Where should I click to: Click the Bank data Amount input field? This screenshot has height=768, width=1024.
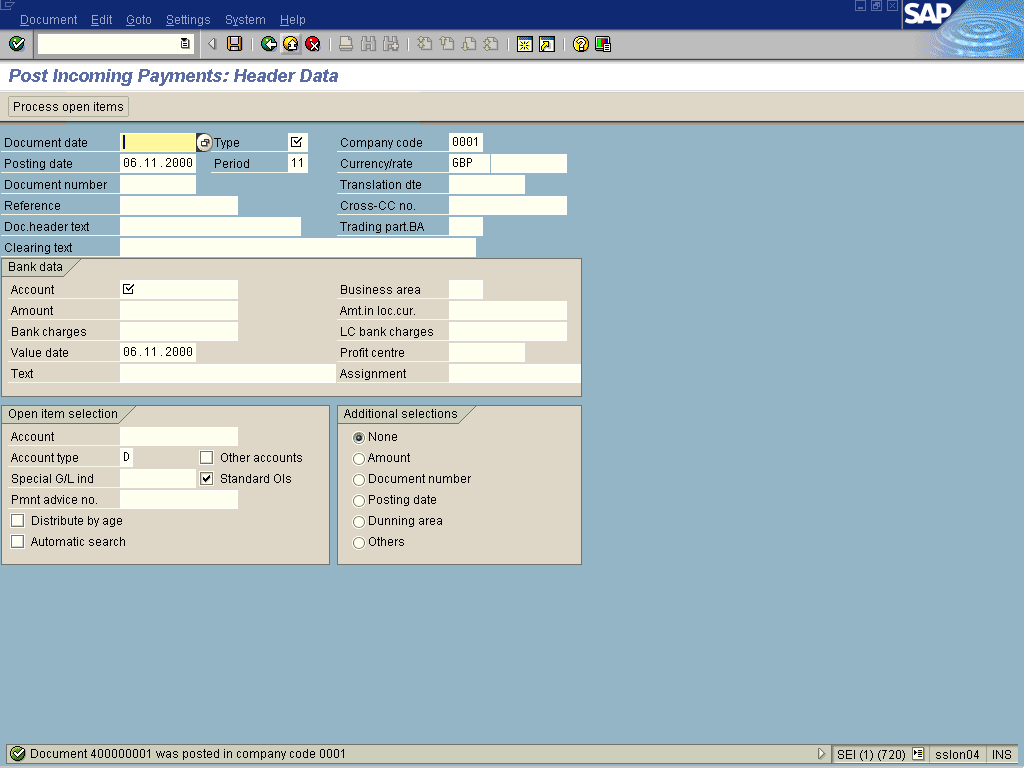(x=179, y=311)
